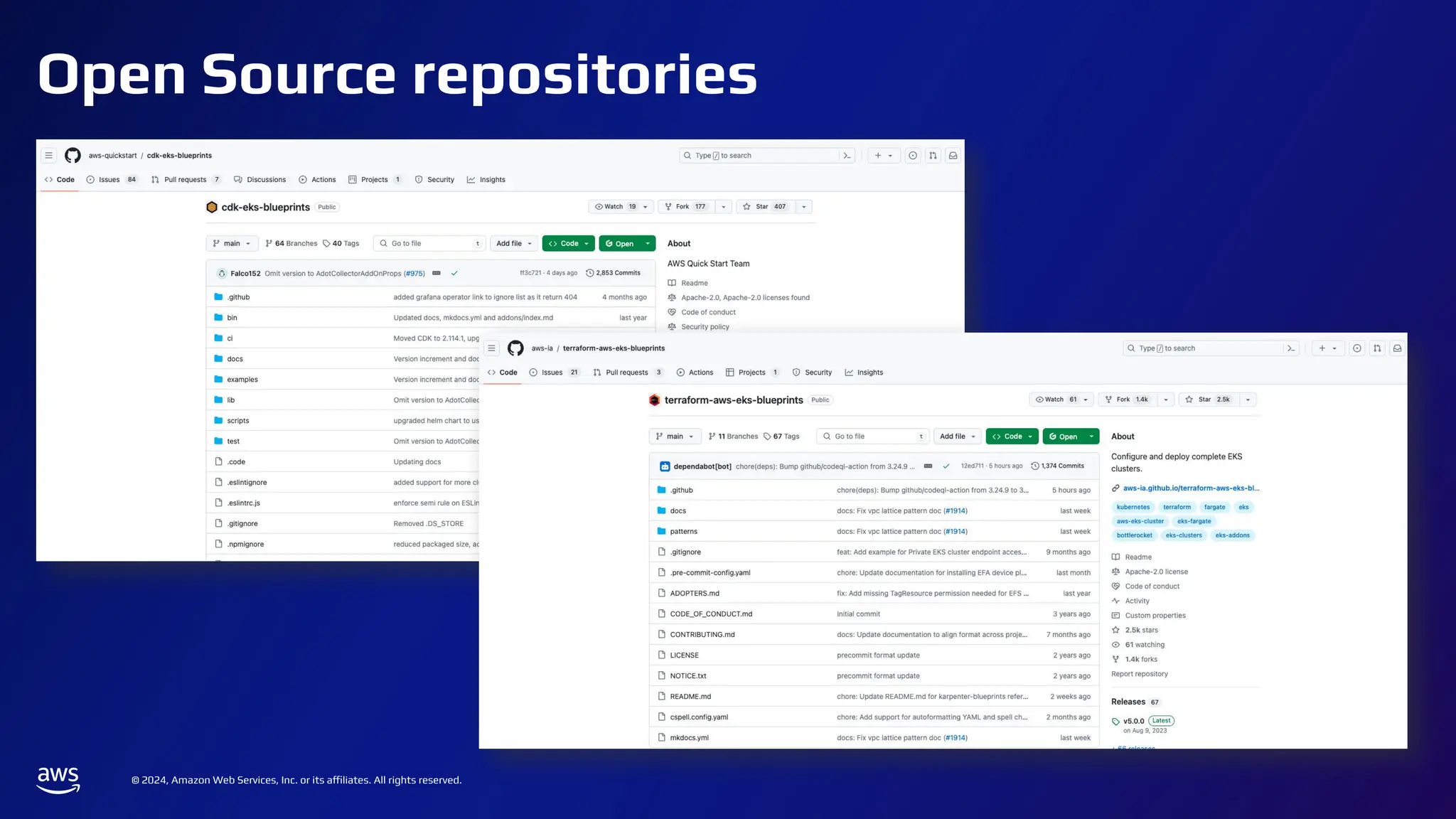Expand commit message ellipsis in dependabot commit row
Viewport: 1456px width, 819px height.
pyautogui.click(x=928, y=466)
